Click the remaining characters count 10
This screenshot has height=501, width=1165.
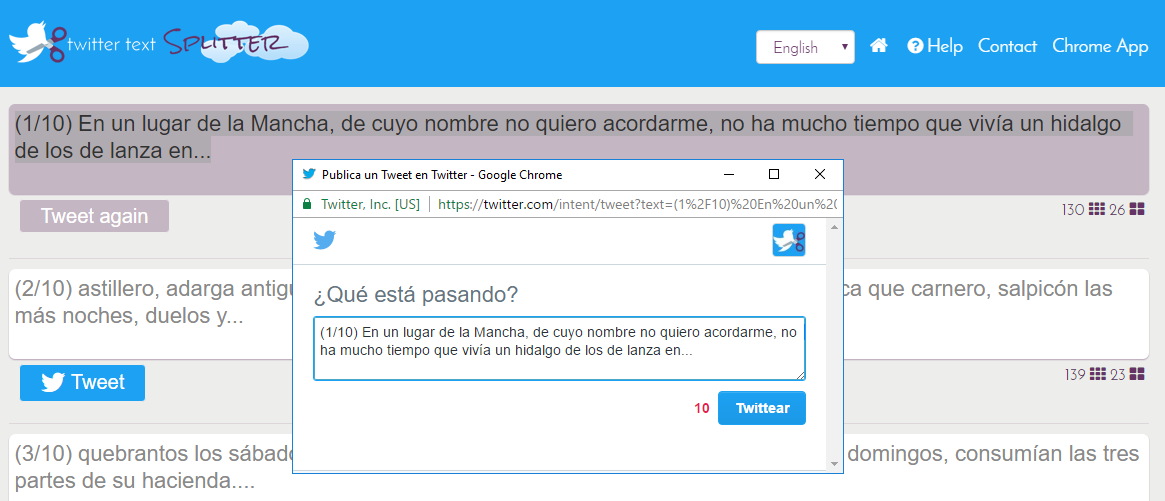(701, 408)
